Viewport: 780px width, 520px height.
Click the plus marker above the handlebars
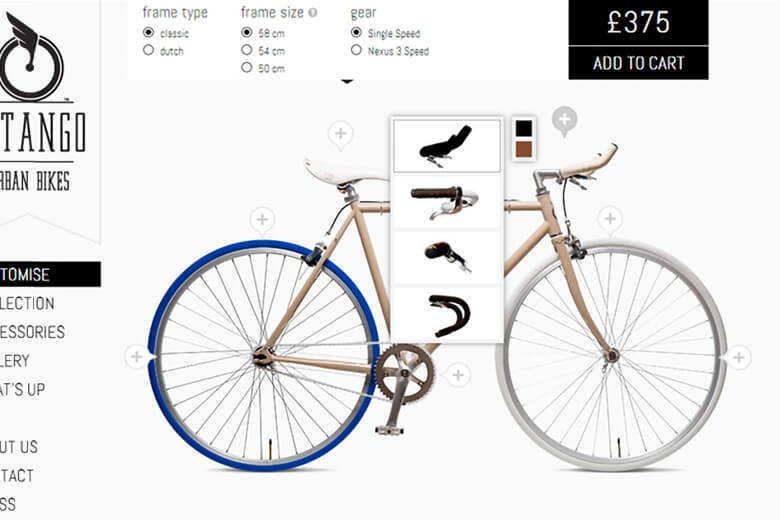click(x=565, y=119)
